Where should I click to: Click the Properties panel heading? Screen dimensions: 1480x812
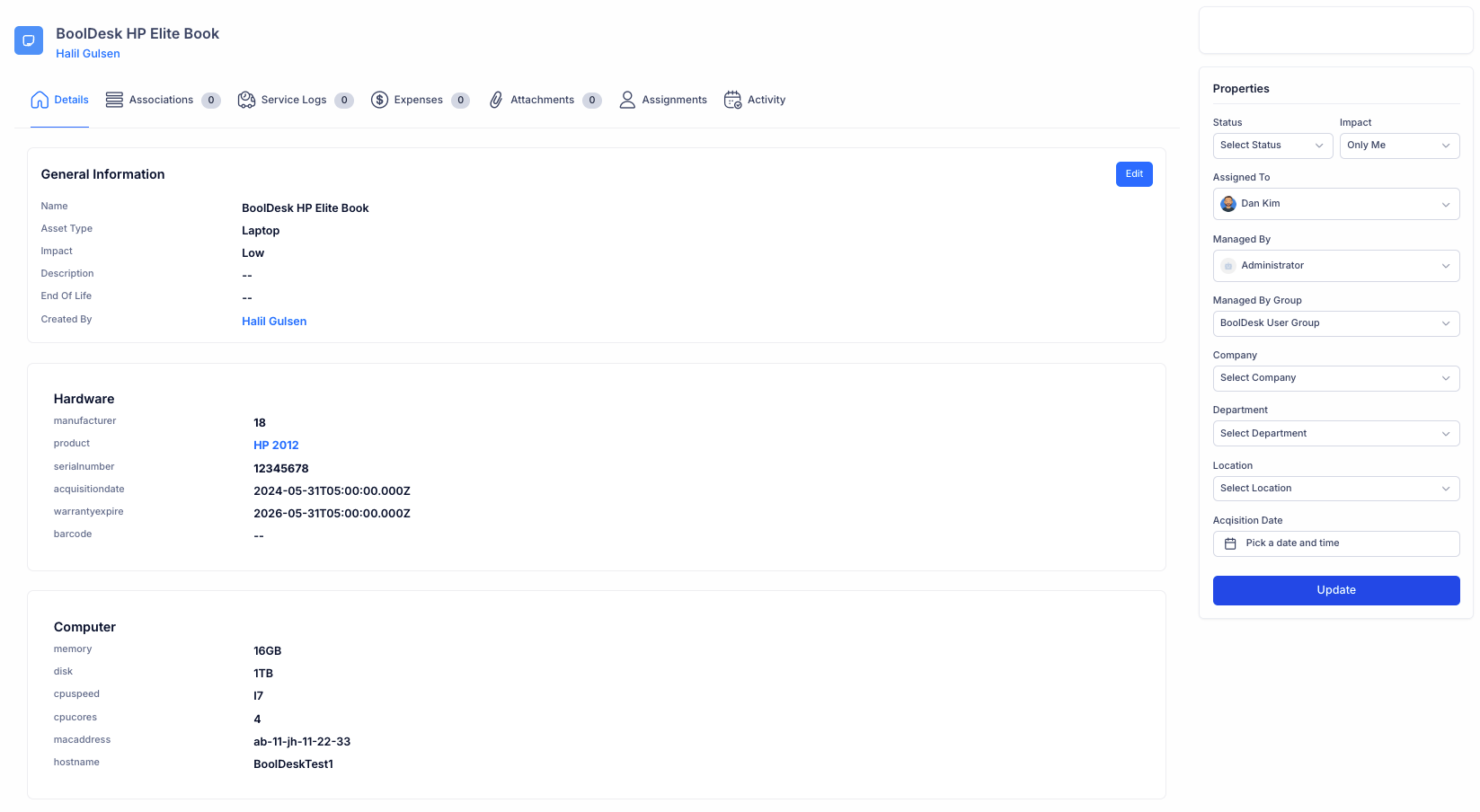(1241, 89)
